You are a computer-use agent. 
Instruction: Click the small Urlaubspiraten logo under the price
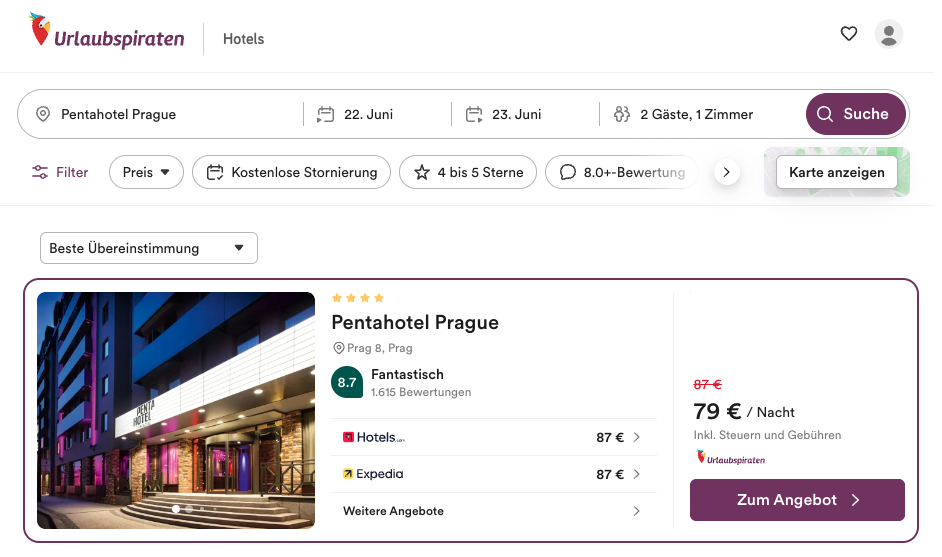pos(731,458)
